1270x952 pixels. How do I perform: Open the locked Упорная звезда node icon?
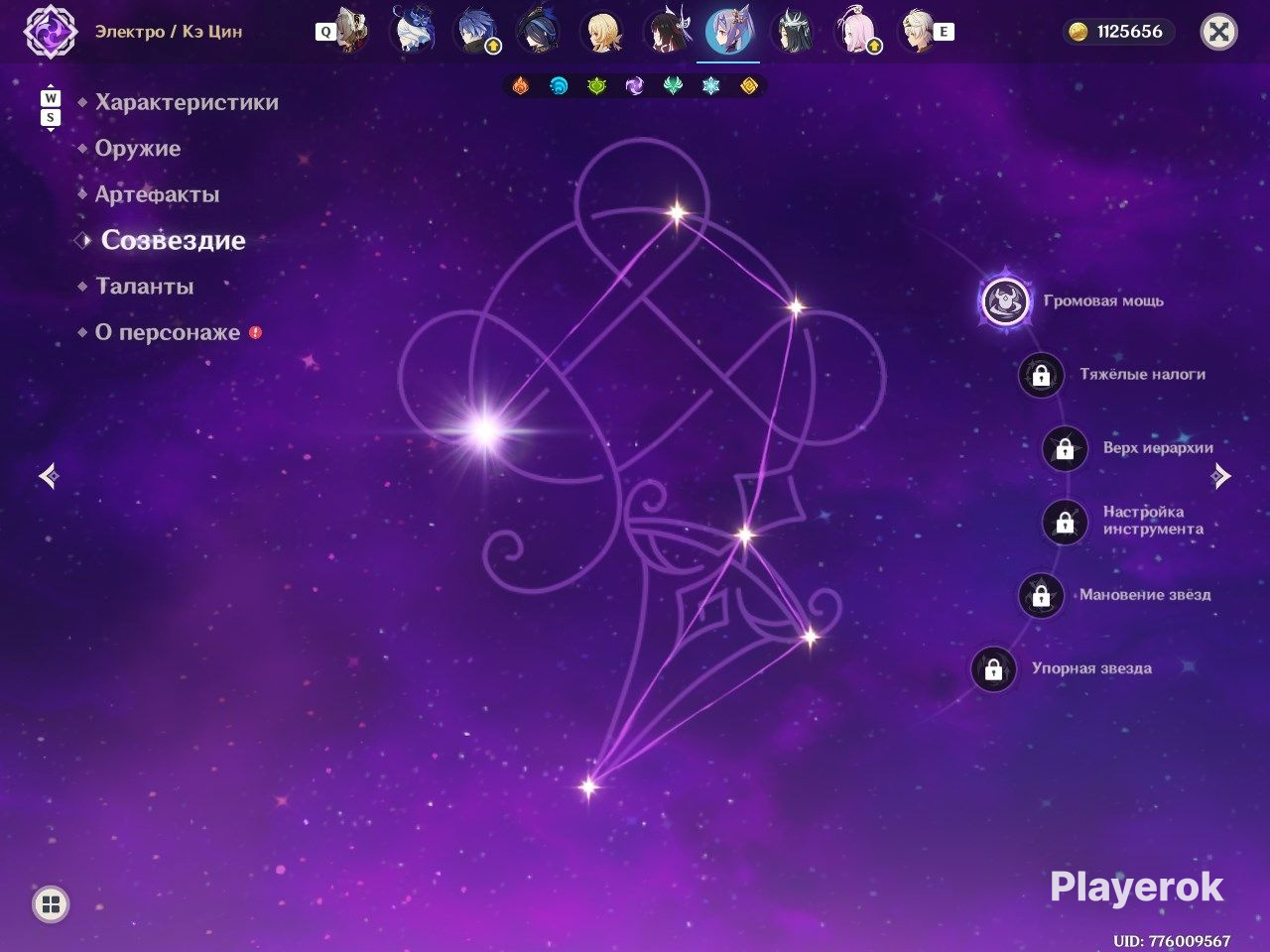(993, 668)
